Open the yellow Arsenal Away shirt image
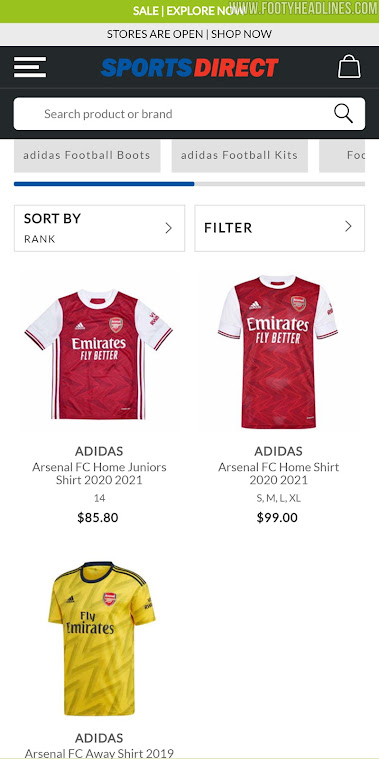The image size is (379, 759). tap(102, 639)
